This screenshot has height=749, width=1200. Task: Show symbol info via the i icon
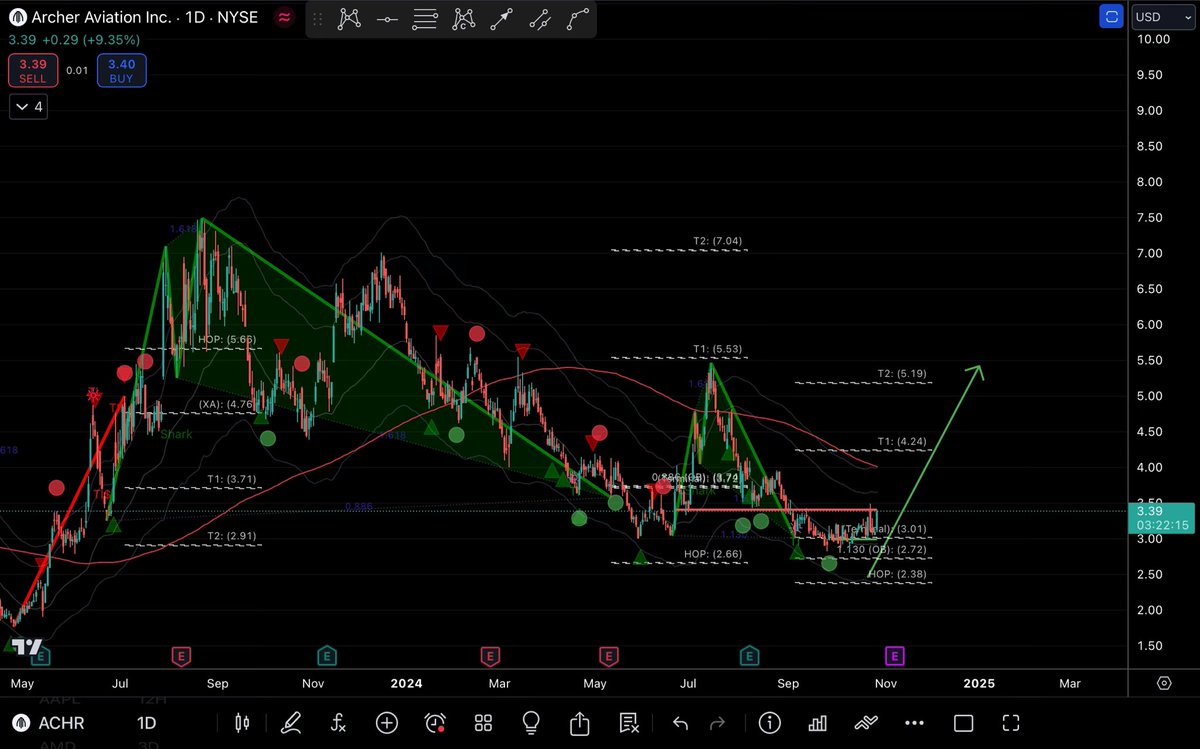coord(769,722)
